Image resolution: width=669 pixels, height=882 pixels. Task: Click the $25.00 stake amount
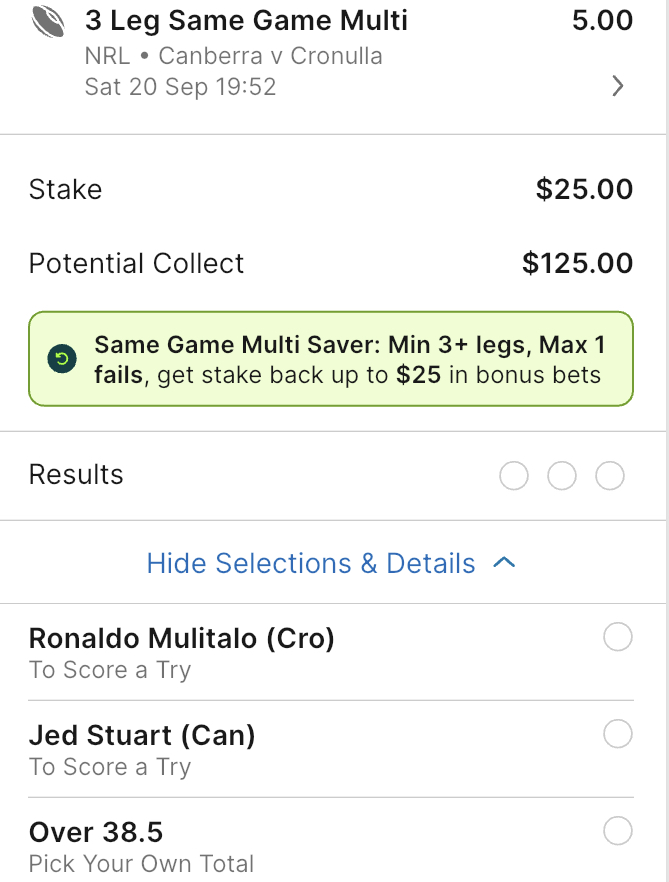(584, 189)
